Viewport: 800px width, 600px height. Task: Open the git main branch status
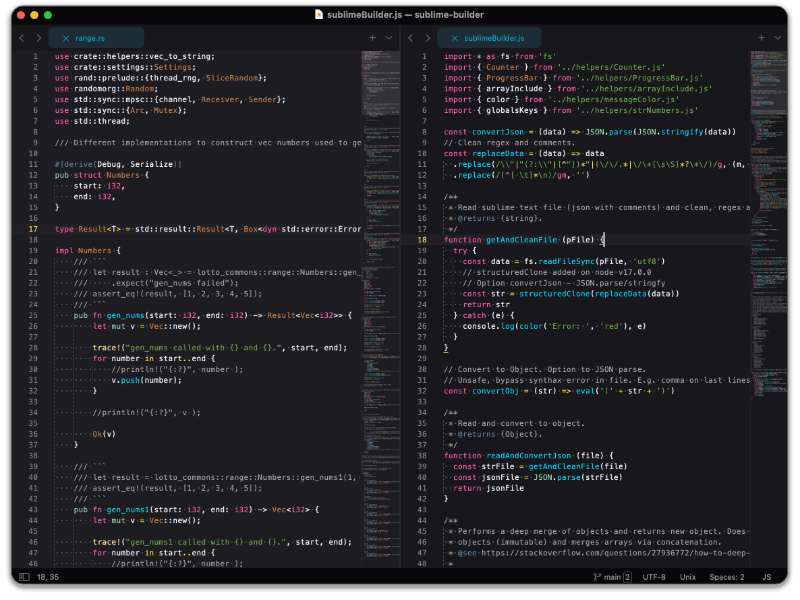612,577
